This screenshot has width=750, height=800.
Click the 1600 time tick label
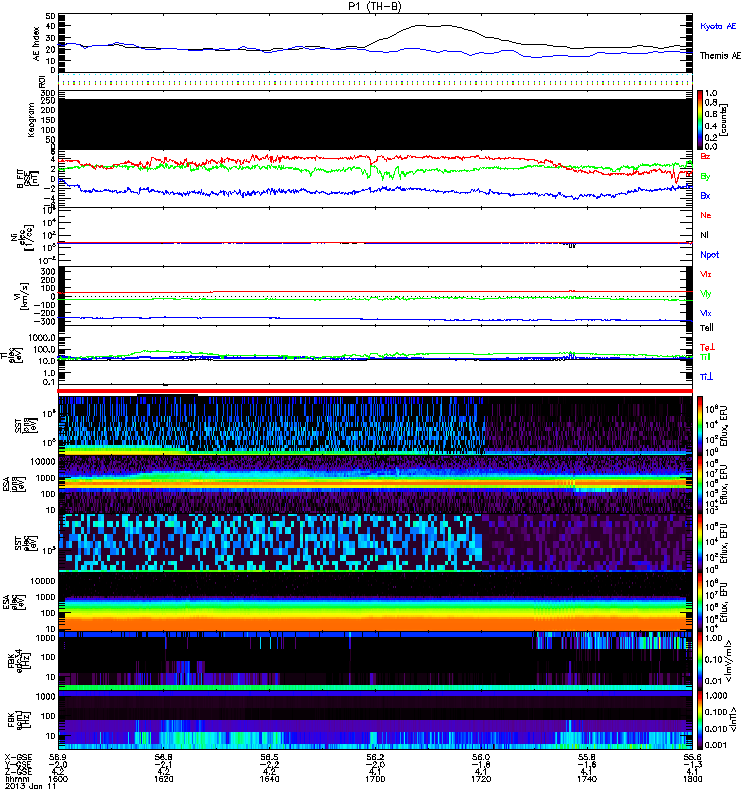coord(58,779)
